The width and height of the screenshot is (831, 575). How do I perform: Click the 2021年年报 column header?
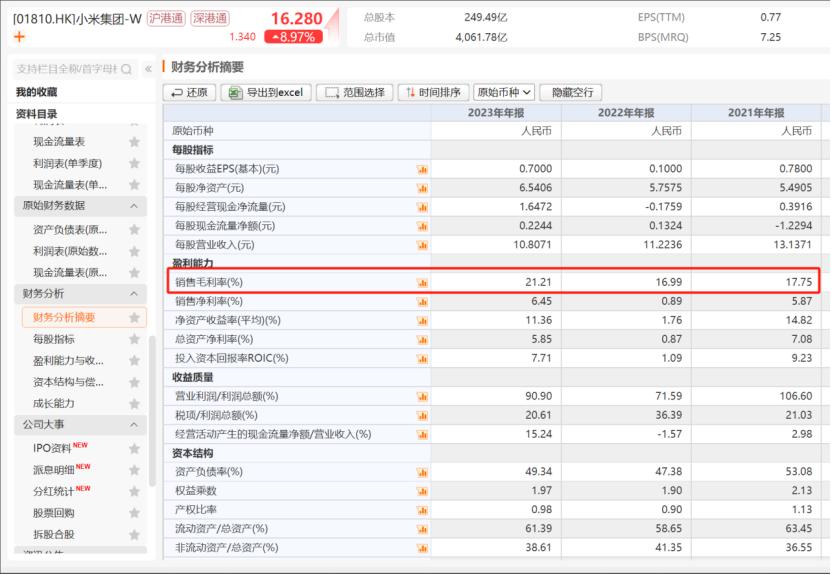(x=756, y=113)
